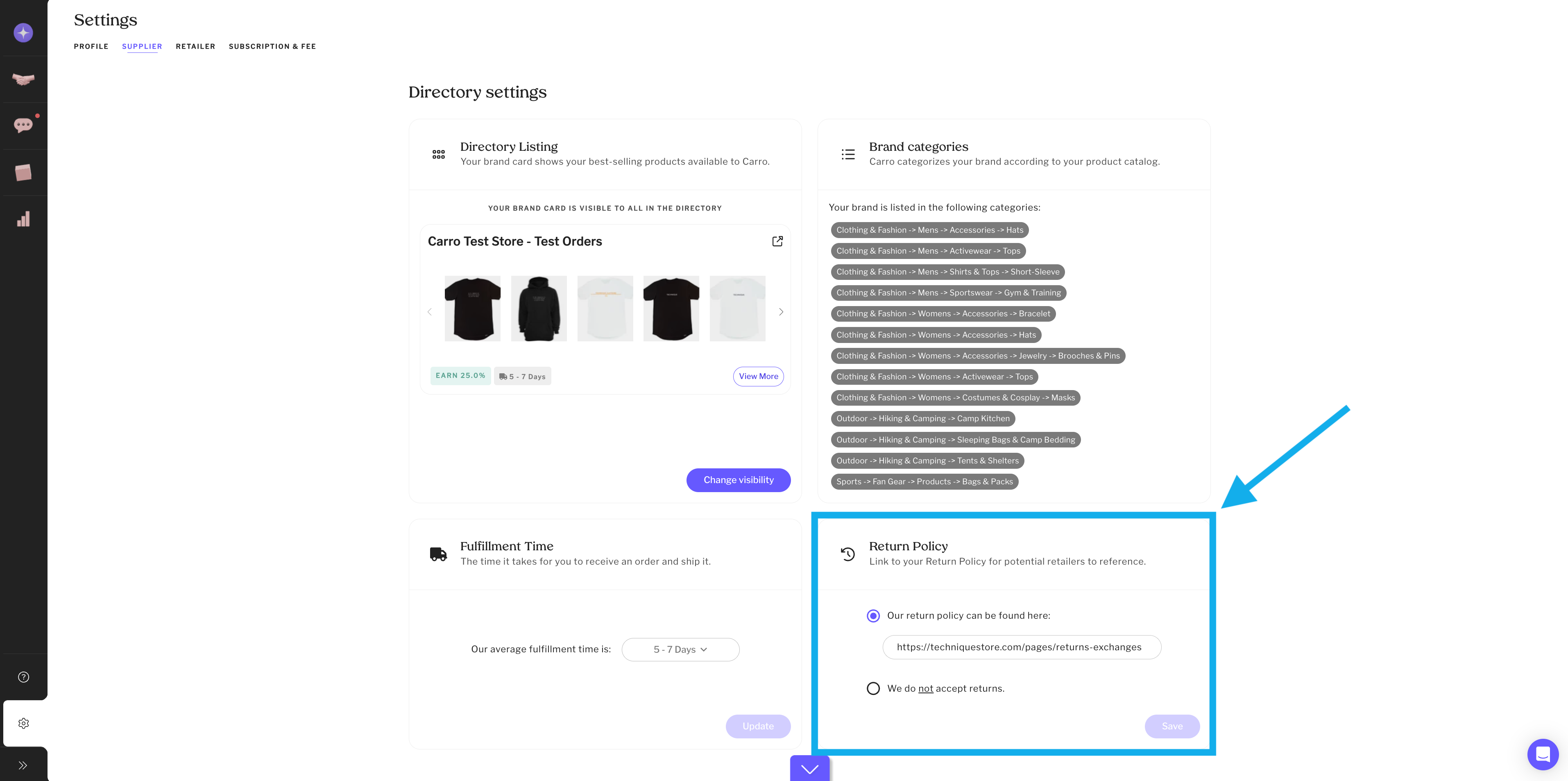Click the return policy URL field
This screenshot has height=781, width=1568.
click(x=1022, y=647)
